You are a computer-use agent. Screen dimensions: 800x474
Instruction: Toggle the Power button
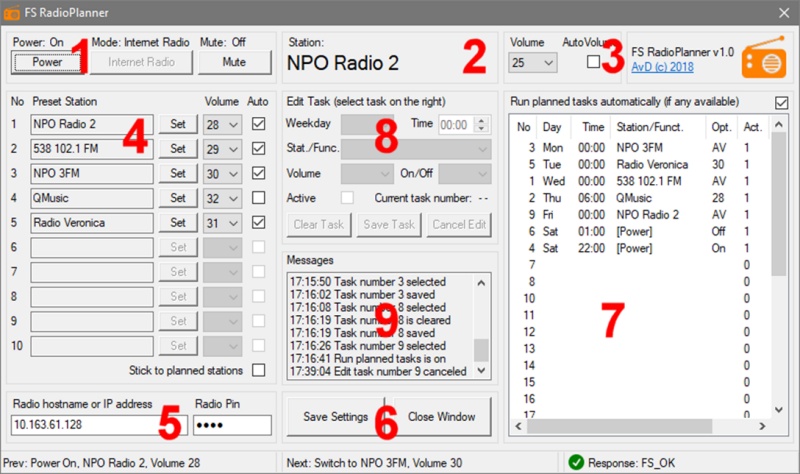47,62
